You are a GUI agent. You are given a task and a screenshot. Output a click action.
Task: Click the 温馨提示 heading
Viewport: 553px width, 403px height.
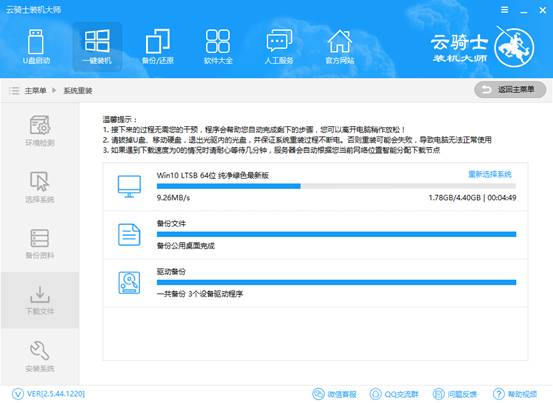[120, 119]
